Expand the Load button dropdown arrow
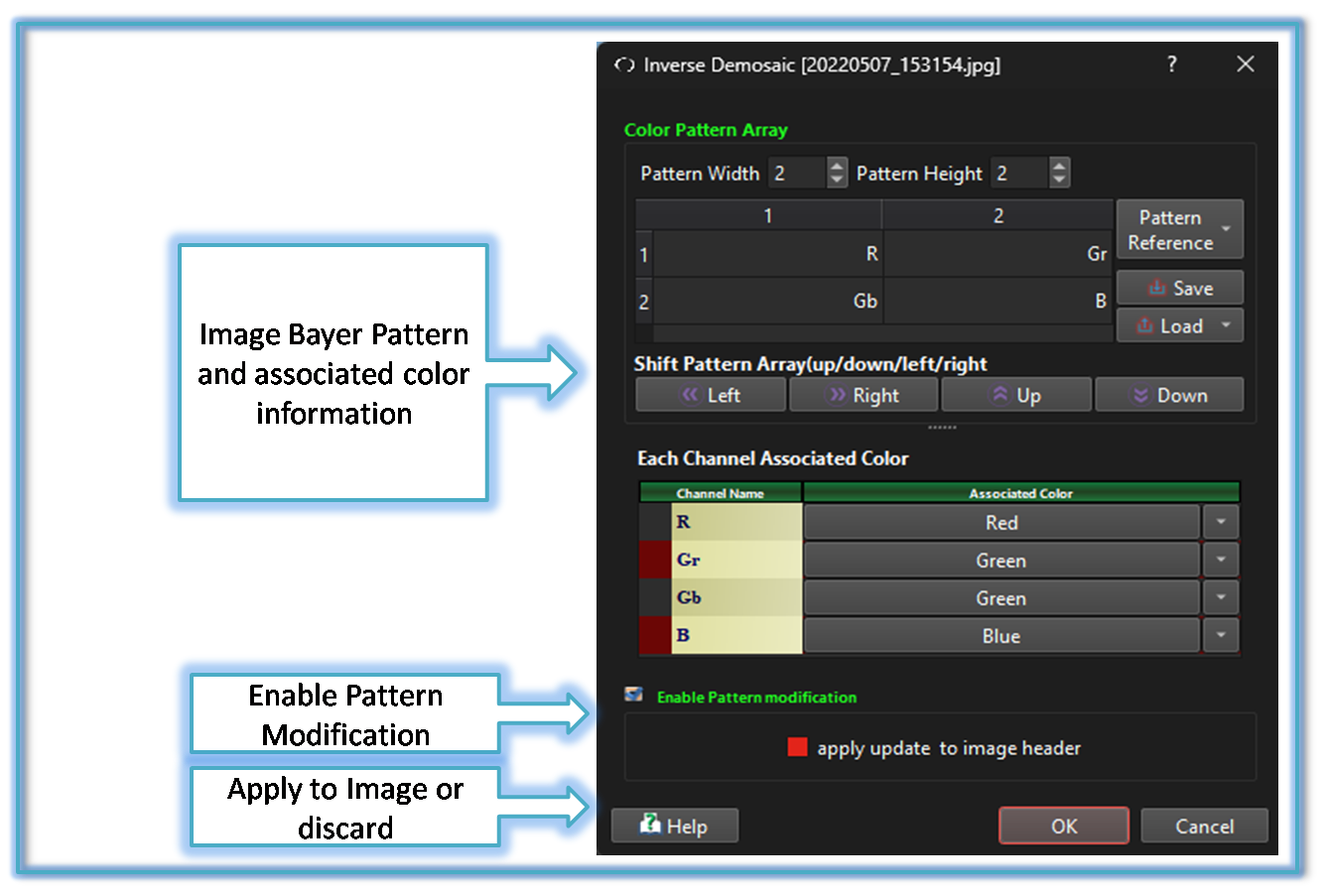This screenshot has width=1327, height=896. click(x=1227, y=325)
